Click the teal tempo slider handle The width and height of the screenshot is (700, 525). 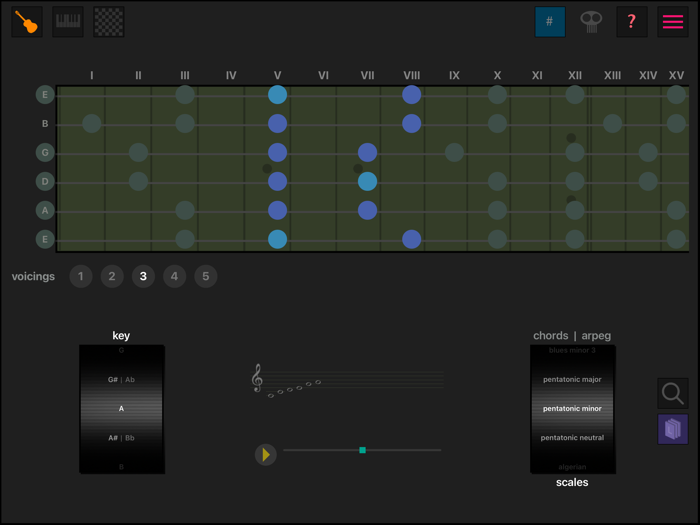pos(362,450)
